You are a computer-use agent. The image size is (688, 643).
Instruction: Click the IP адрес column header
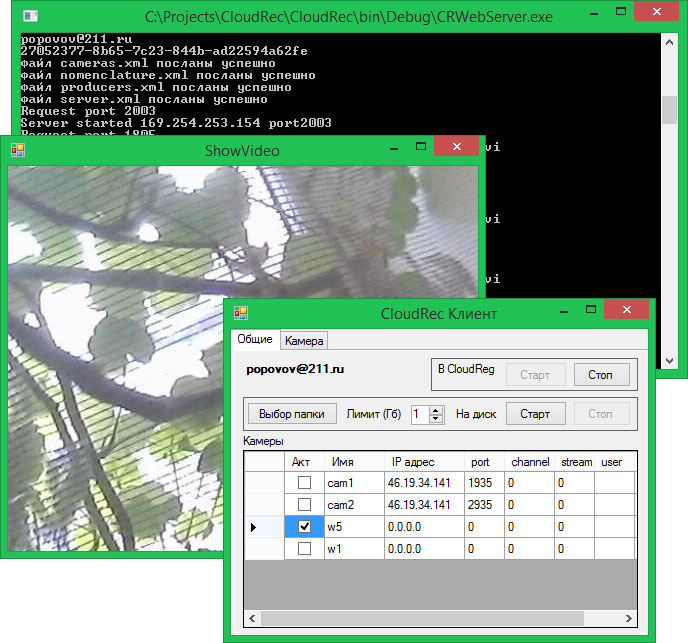pyautogui.click(x=424, y=462)
